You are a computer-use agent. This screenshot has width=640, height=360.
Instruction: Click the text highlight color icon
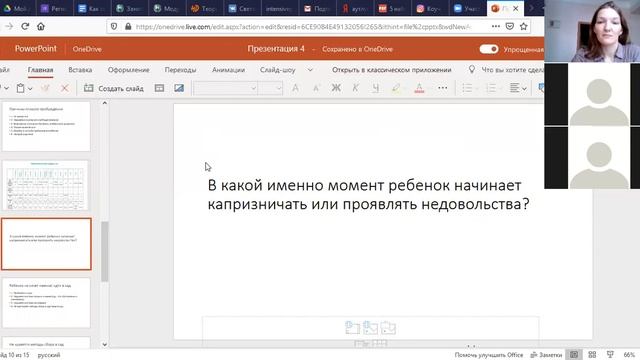(x=396, y=88)
